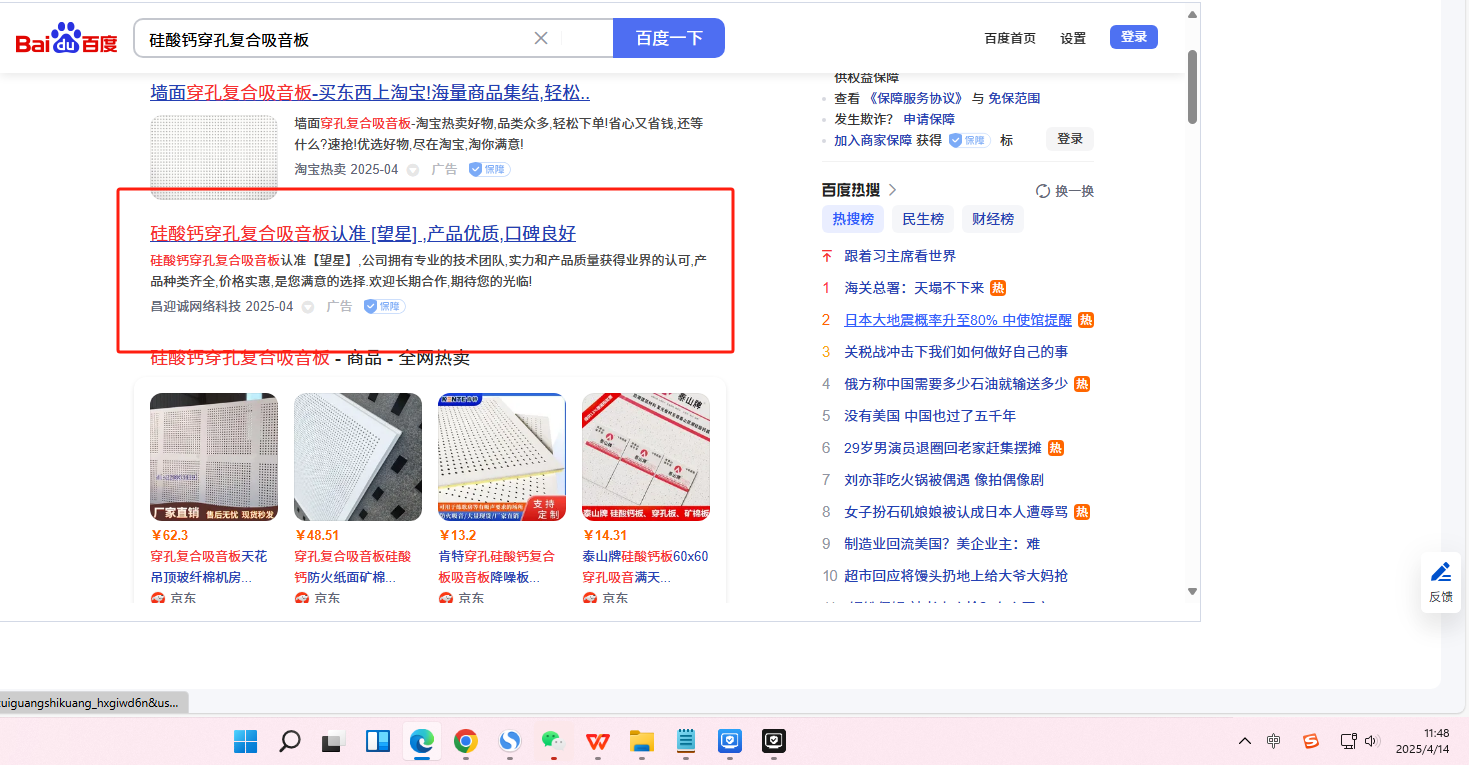This screenshot has height=765, width=1469.
Task: Open hot search 没有美国 中国也过了五千年
Action: tap(930, 416)
